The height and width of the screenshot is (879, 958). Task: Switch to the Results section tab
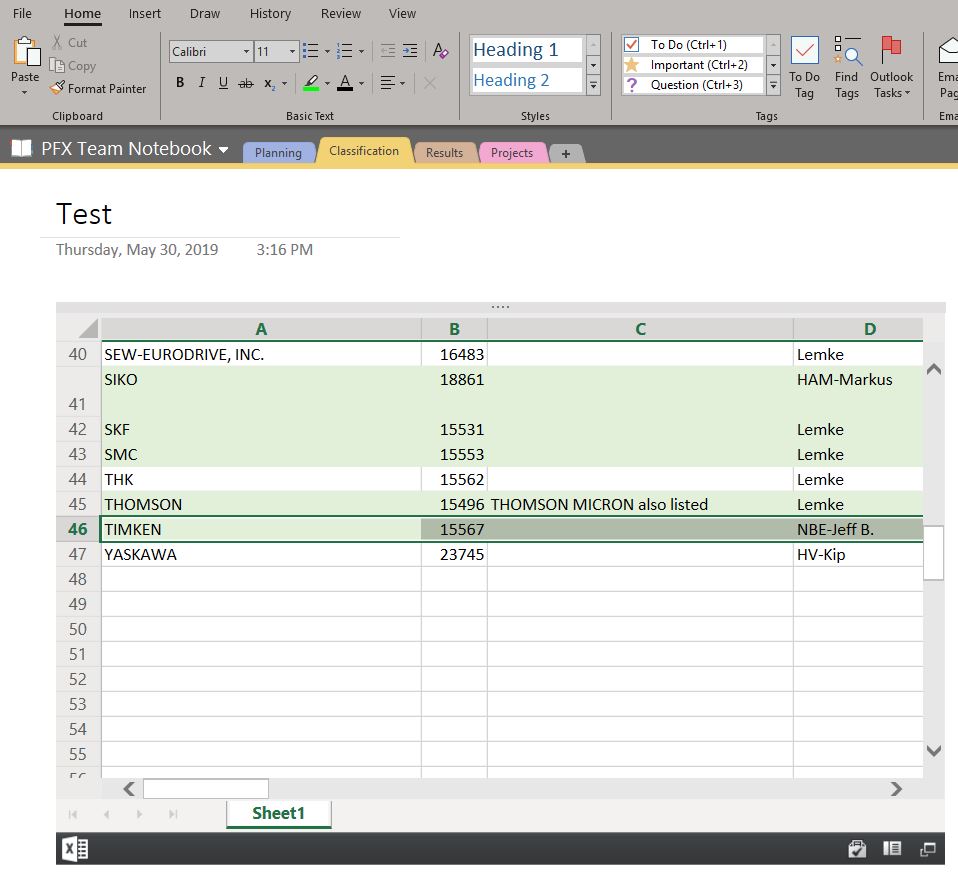click(444, 153)
